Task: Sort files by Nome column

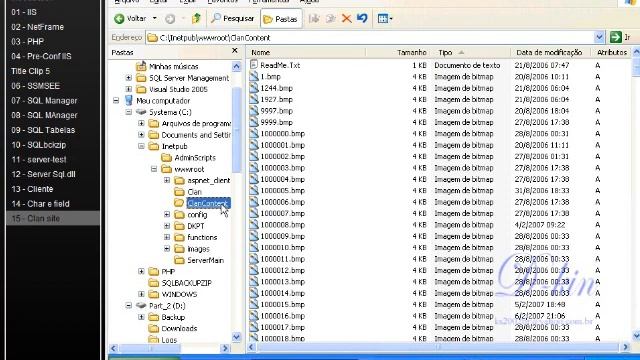Action: coord(306,52)
